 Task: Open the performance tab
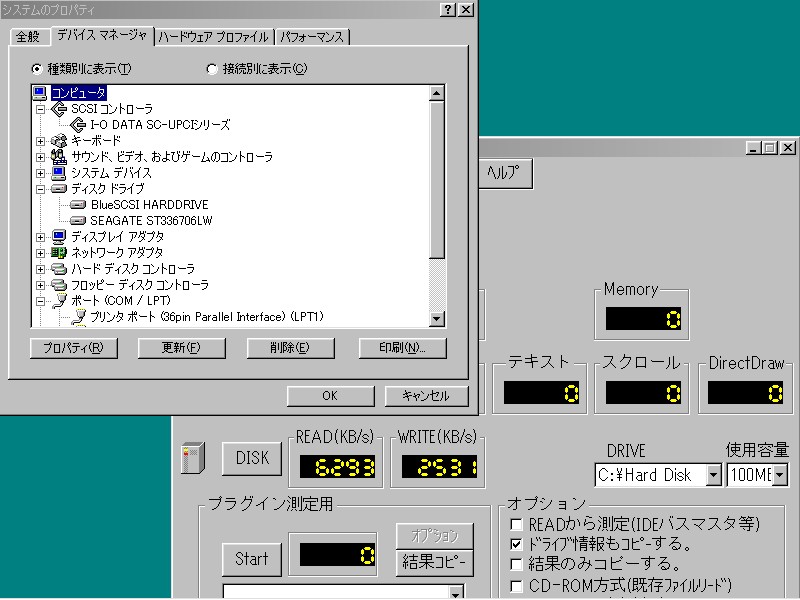(x=311, y=37)
